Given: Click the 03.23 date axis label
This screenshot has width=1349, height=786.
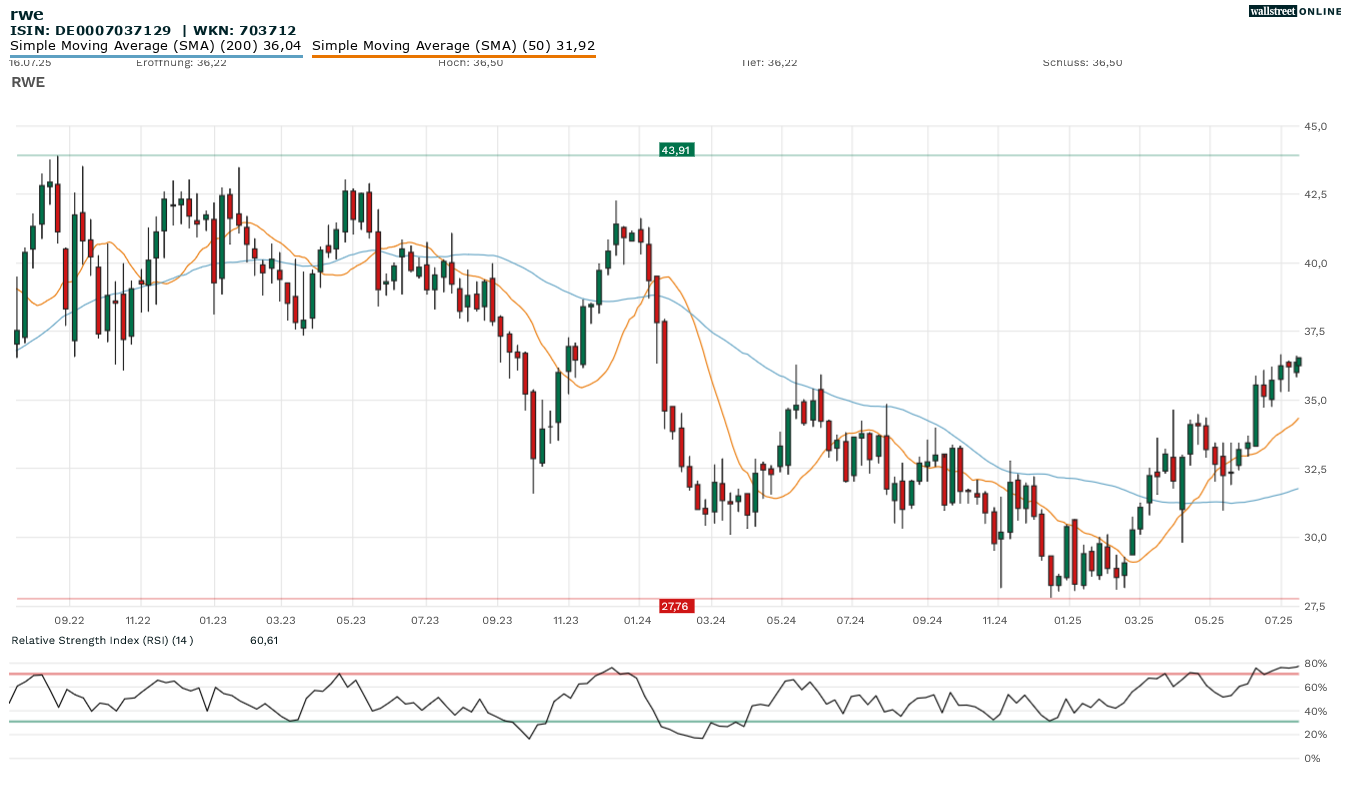Looking at the screenshot, I should pyautogui.click(x=282, y=621).
